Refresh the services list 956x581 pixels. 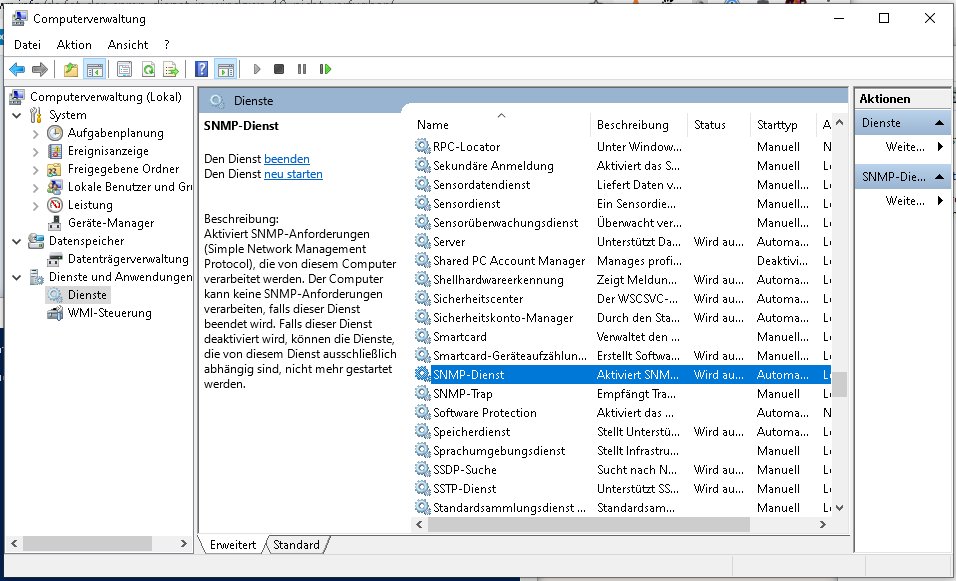(147, 68)
